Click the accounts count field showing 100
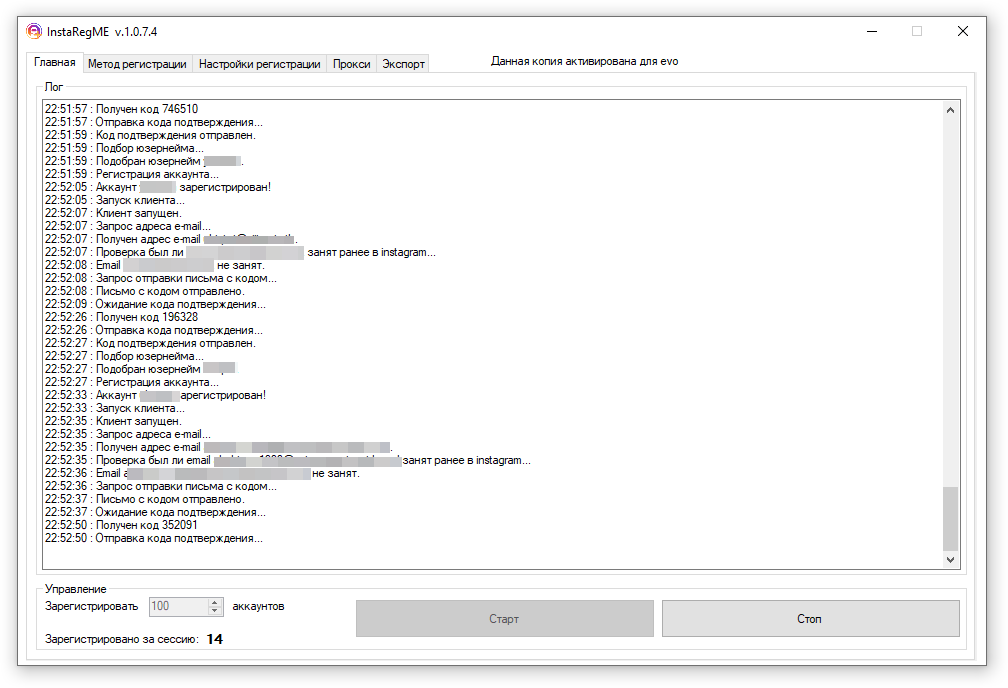 pyautogui.click(x=178, y=606)
